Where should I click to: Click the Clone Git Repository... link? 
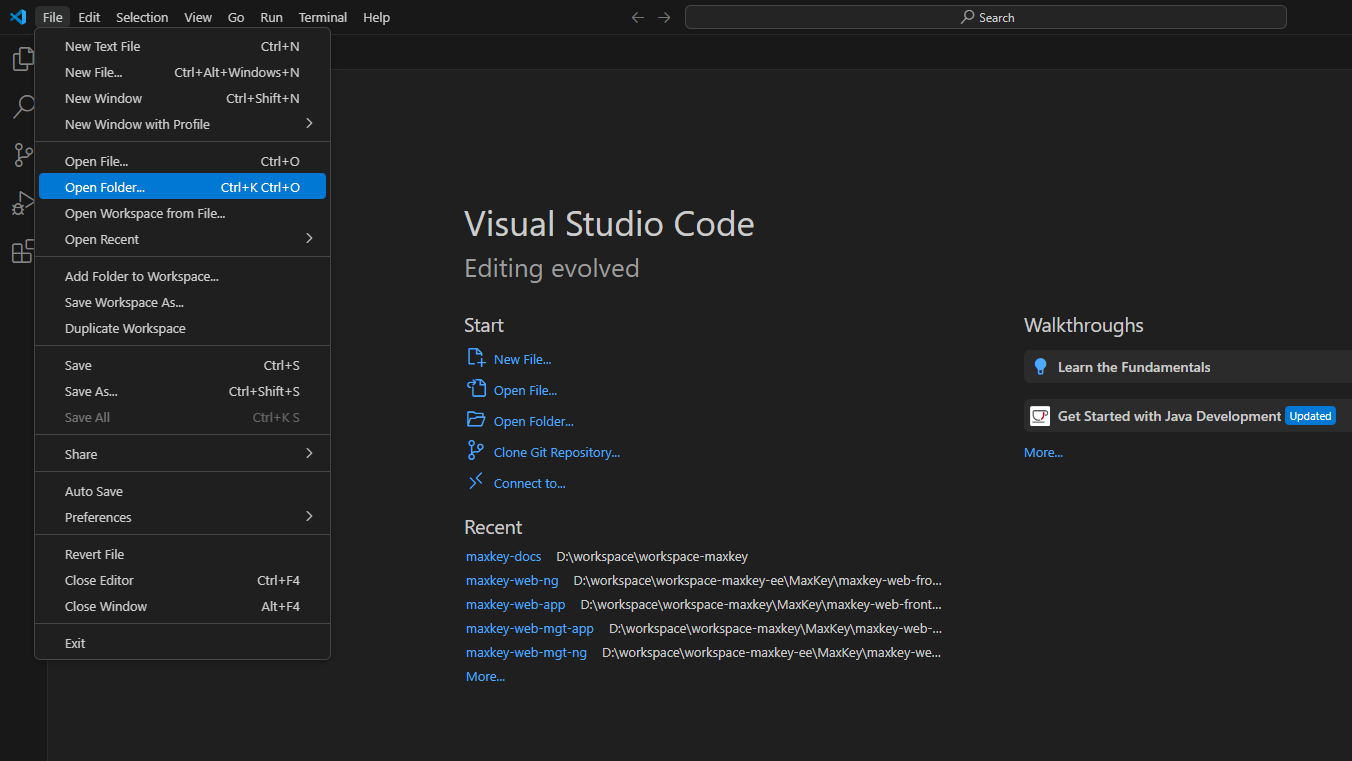(x=557, y=452)
